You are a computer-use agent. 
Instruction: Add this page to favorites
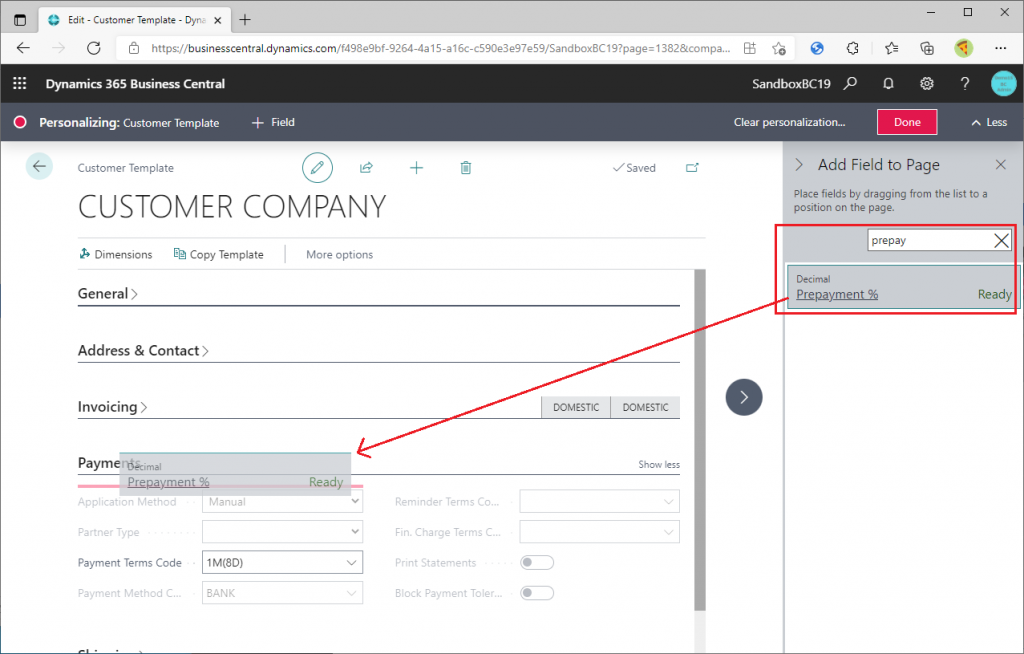tap(778, 48)
